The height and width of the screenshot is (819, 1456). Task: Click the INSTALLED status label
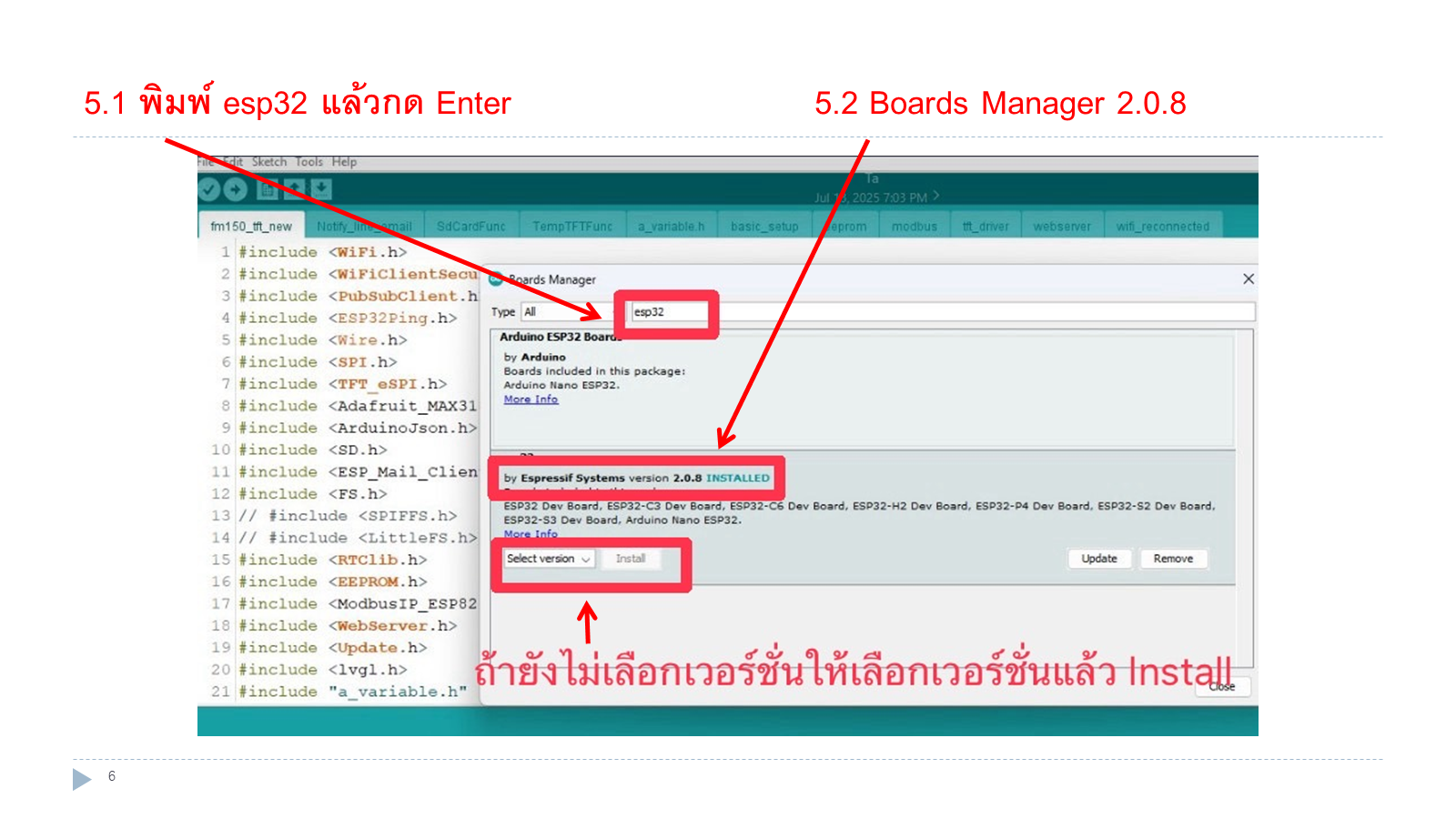738,478
